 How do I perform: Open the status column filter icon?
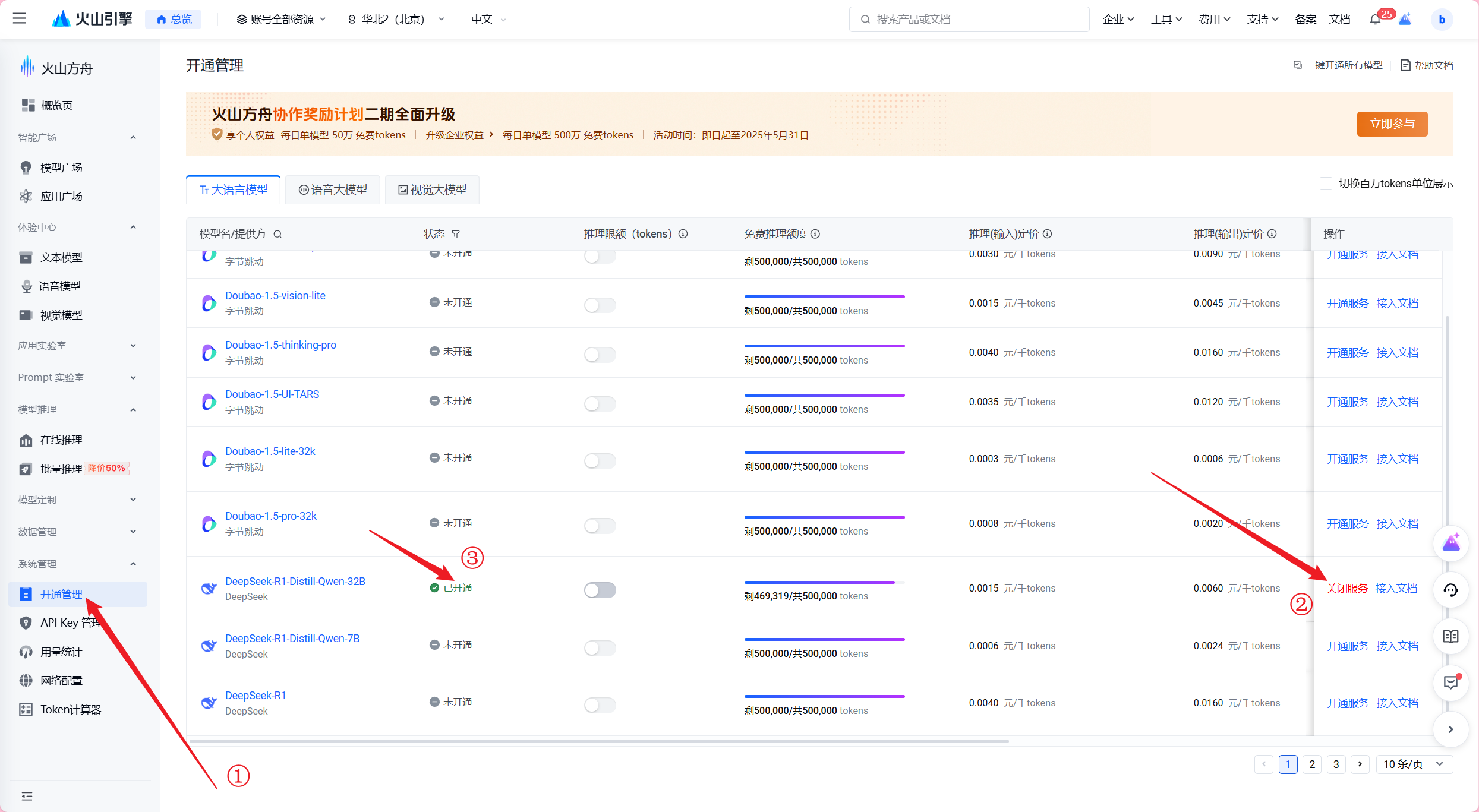[x=456, y=234]
